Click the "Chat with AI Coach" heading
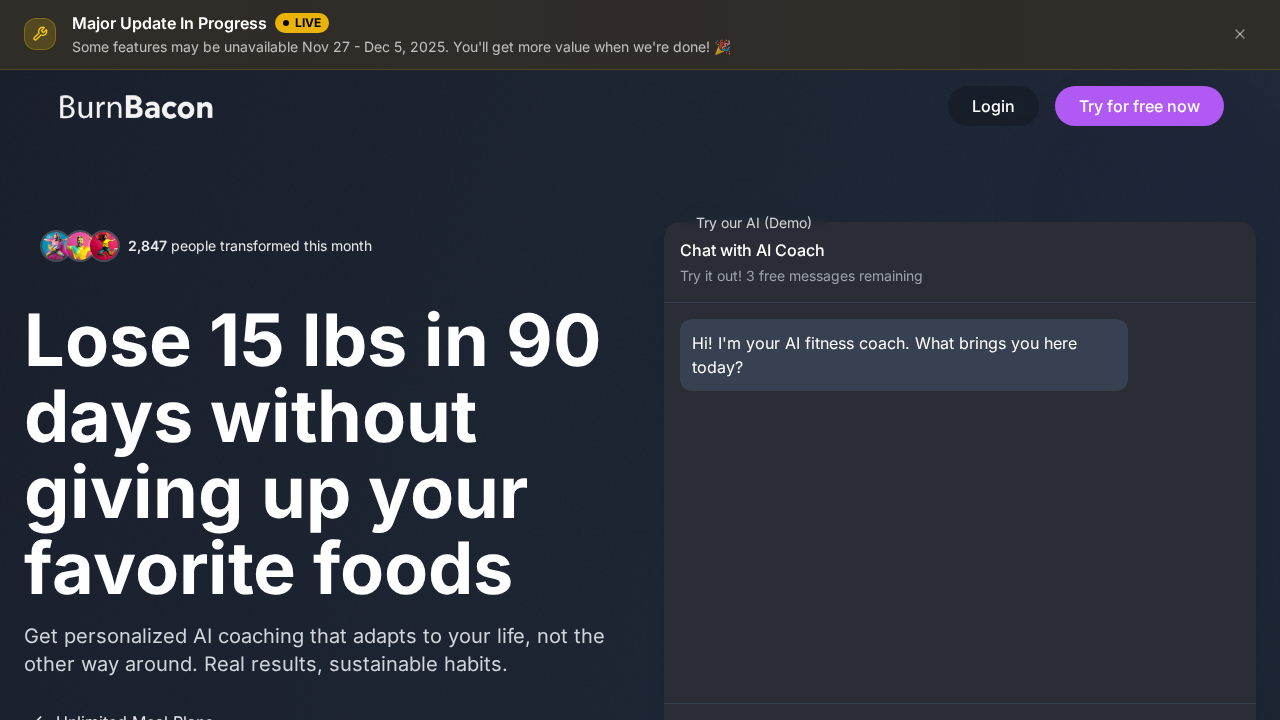Screen dimensions: 1280x720 tap(752, 250)
